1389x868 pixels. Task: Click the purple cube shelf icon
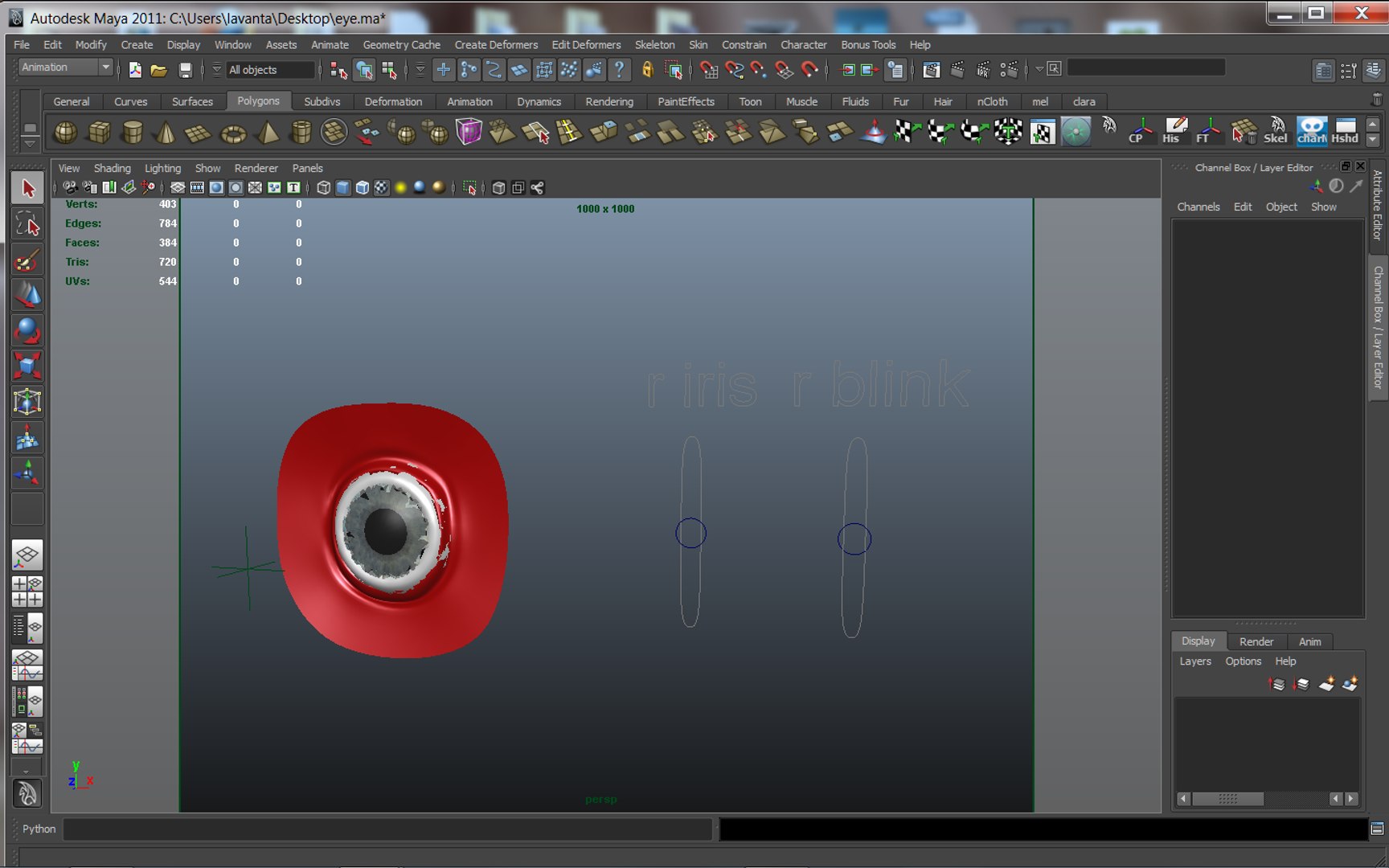tap(469, 132)
